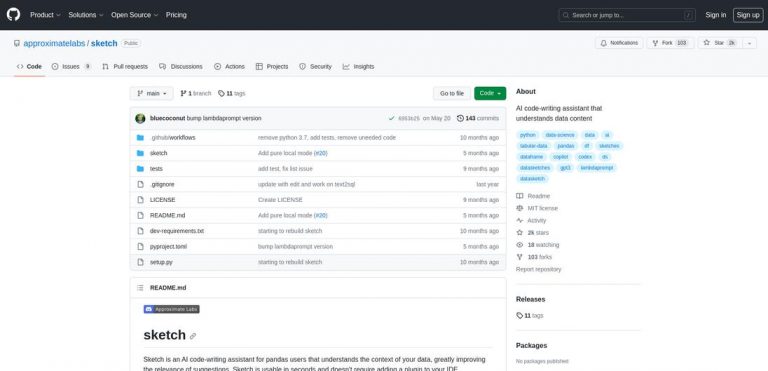768x371 pixels.
Task: Open commit 'Create LICENSE'
Action: (280, 200)
